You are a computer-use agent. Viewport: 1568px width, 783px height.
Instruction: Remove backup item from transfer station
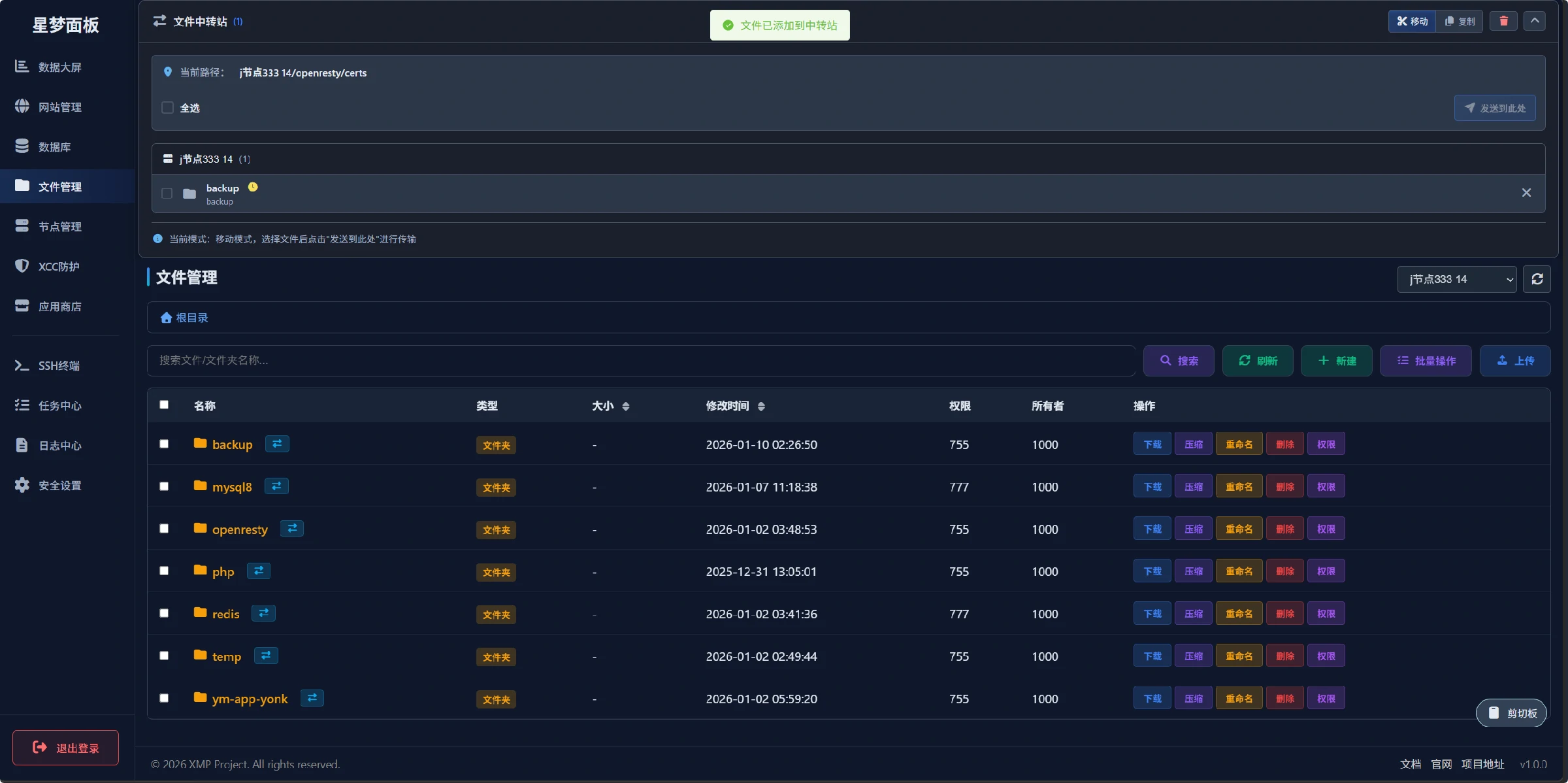(1526, 193)
